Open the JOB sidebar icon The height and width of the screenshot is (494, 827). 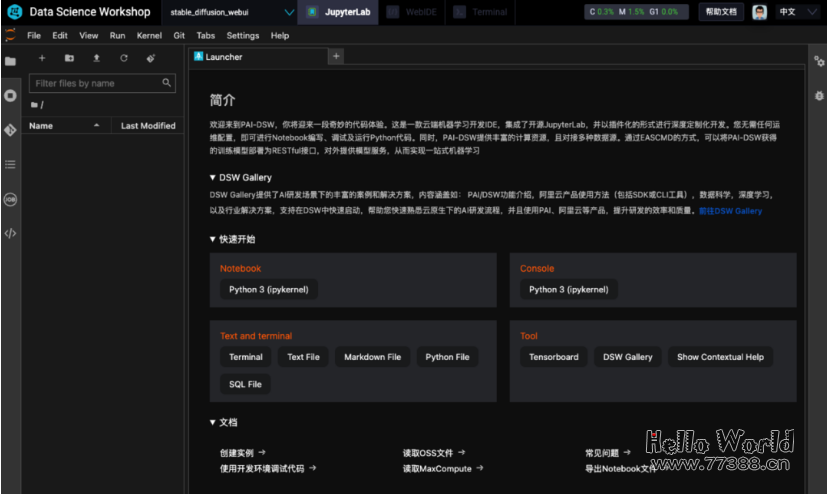coord(10,199)
